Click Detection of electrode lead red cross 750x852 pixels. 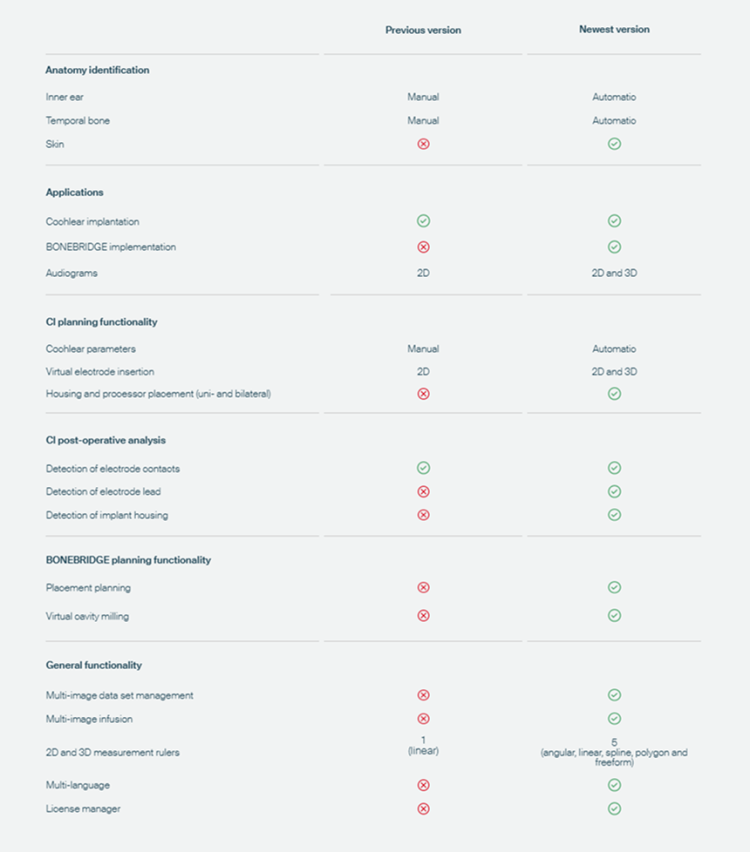pyautogui.click(x=423, y=492)
